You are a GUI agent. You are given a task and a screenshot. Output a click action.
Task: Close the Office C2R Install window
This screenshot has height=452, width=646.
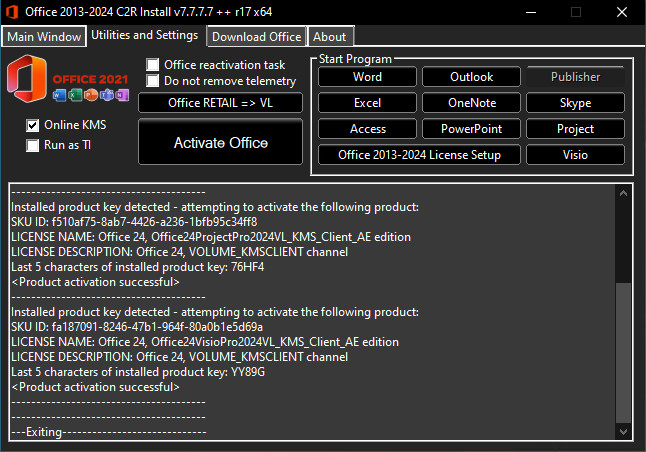[622, 12]
